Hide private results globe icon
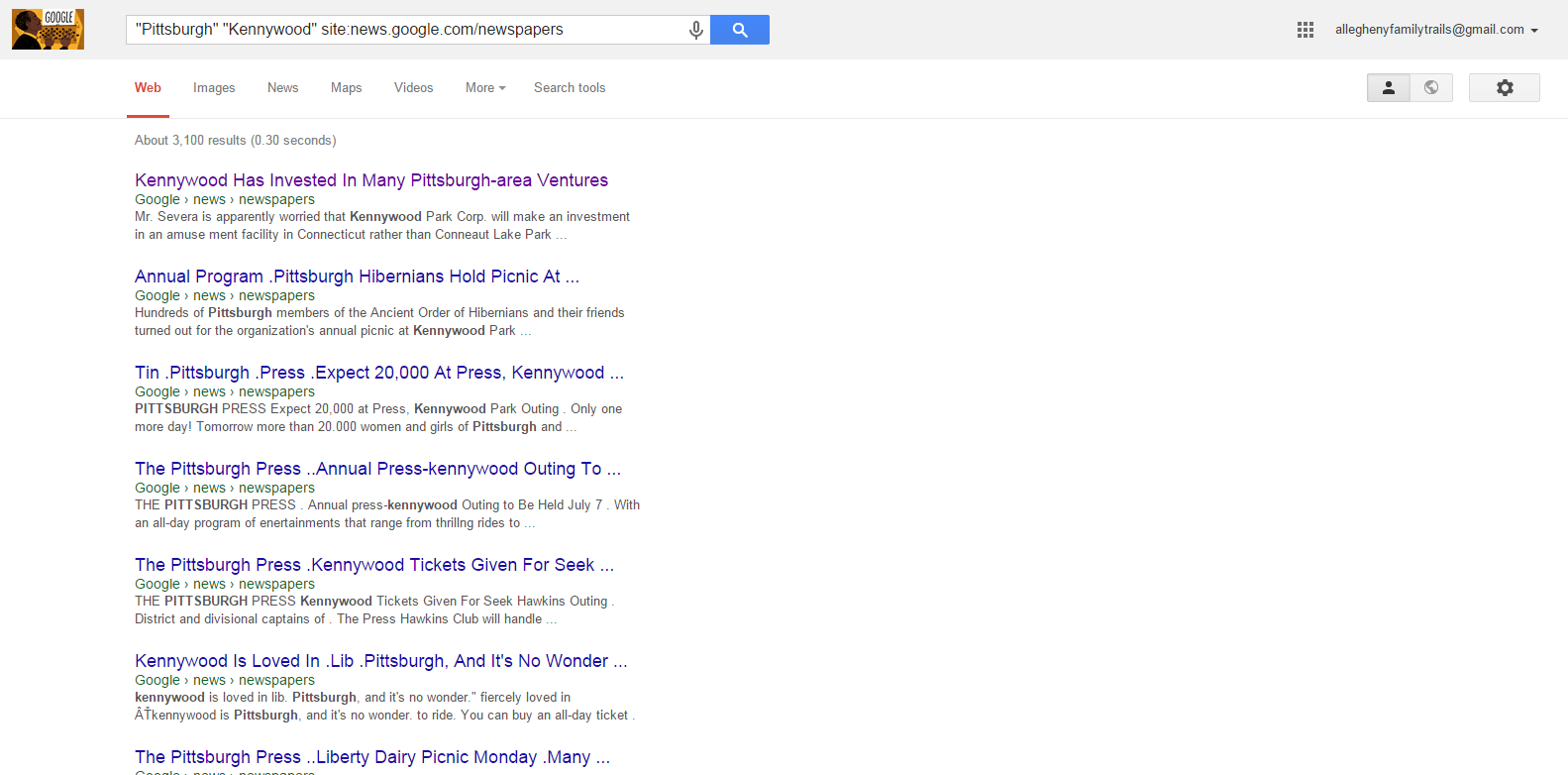 pos(1431,87)
